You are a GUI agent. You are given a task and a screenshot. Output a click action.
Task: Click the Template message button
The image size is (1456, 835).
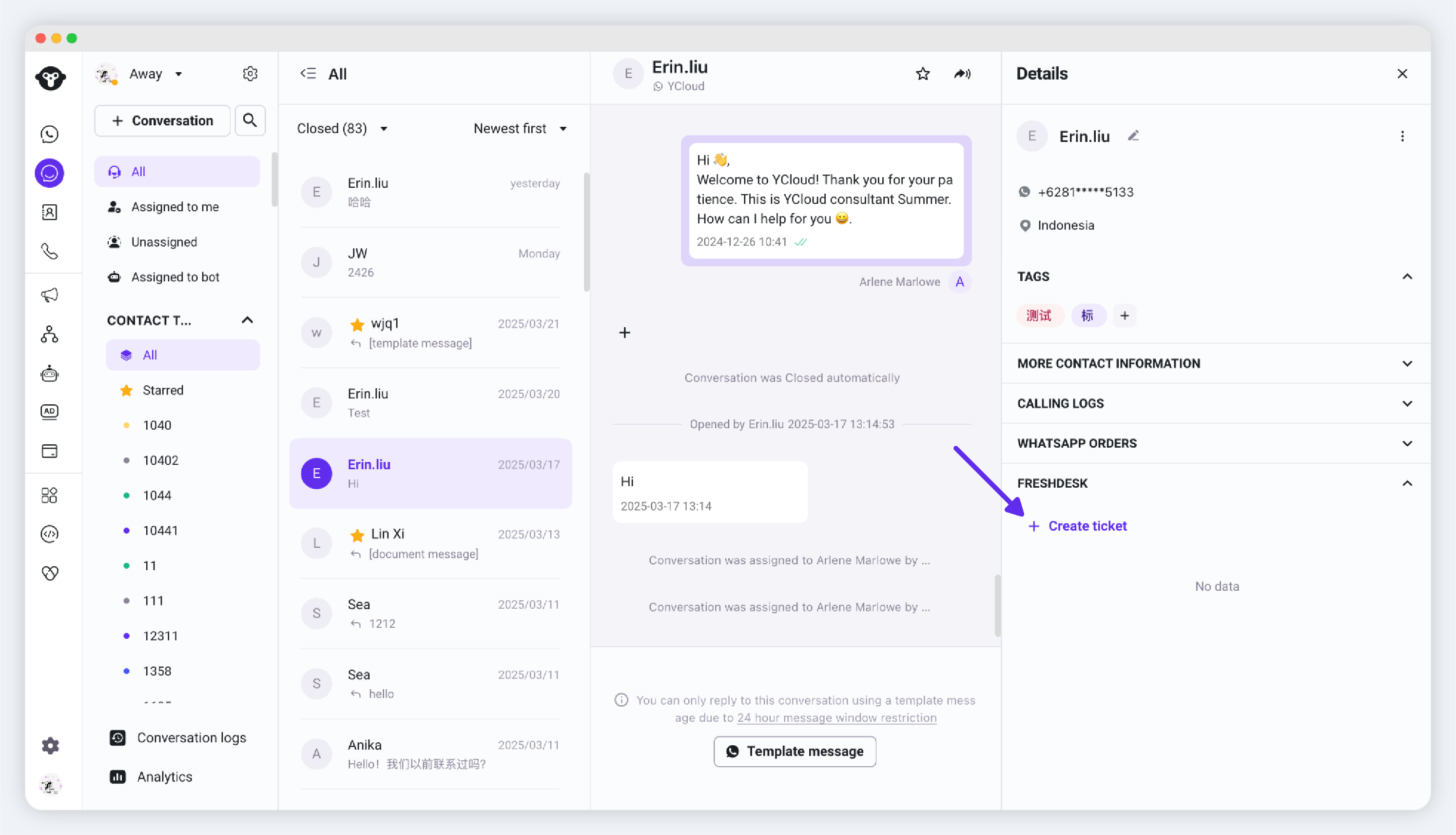794,751
